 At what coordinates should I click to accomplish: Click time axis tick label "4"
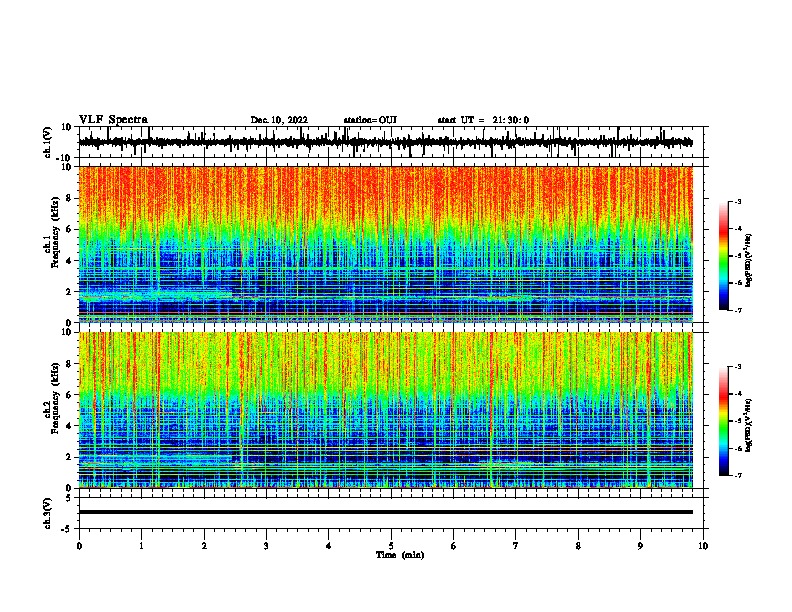[x=329, y=546]
